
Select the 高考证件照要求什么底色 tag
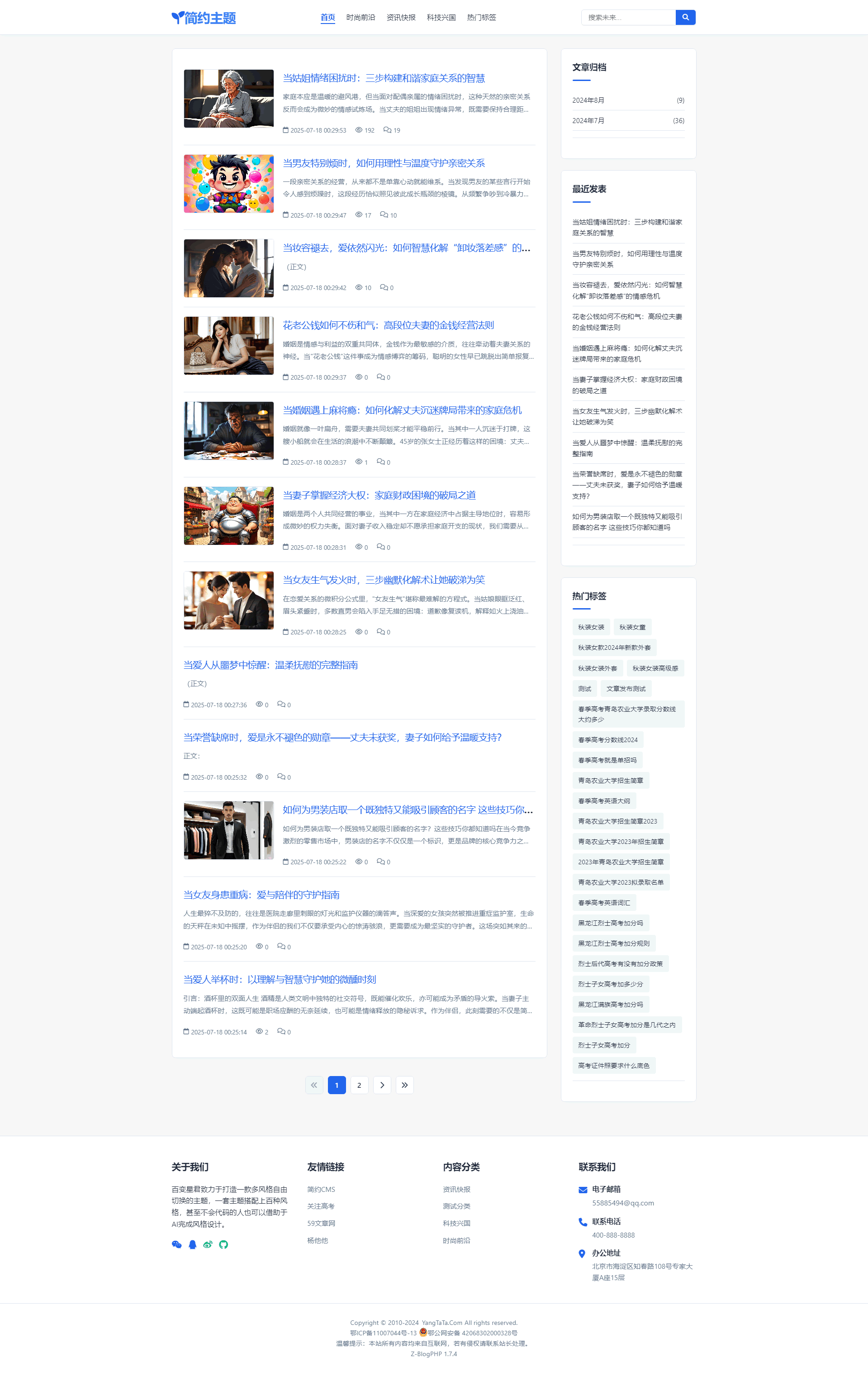tap(614, 1066)
